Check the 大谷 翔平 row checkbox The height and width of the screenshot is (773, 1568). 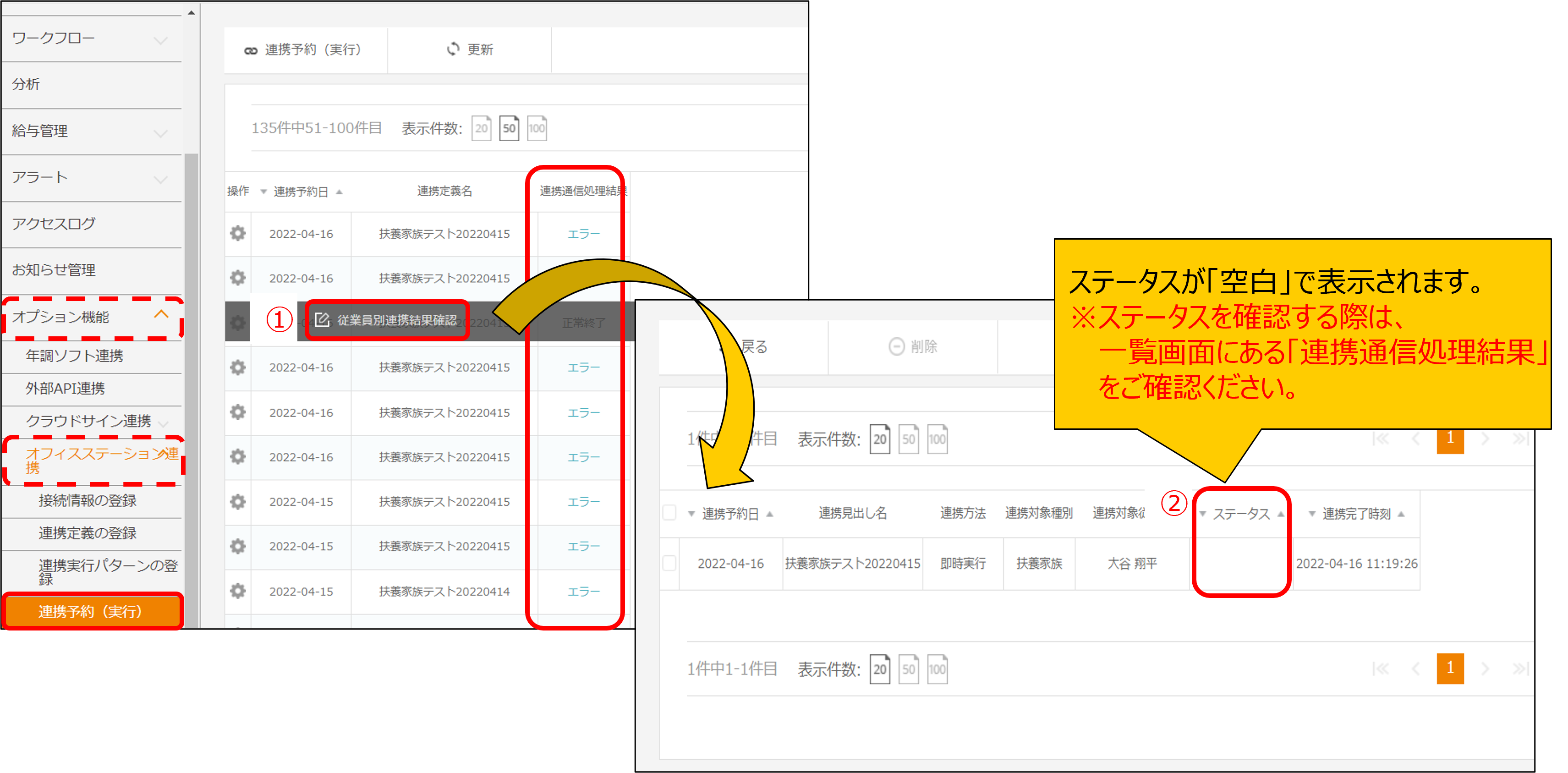click(x=669, y=563)
